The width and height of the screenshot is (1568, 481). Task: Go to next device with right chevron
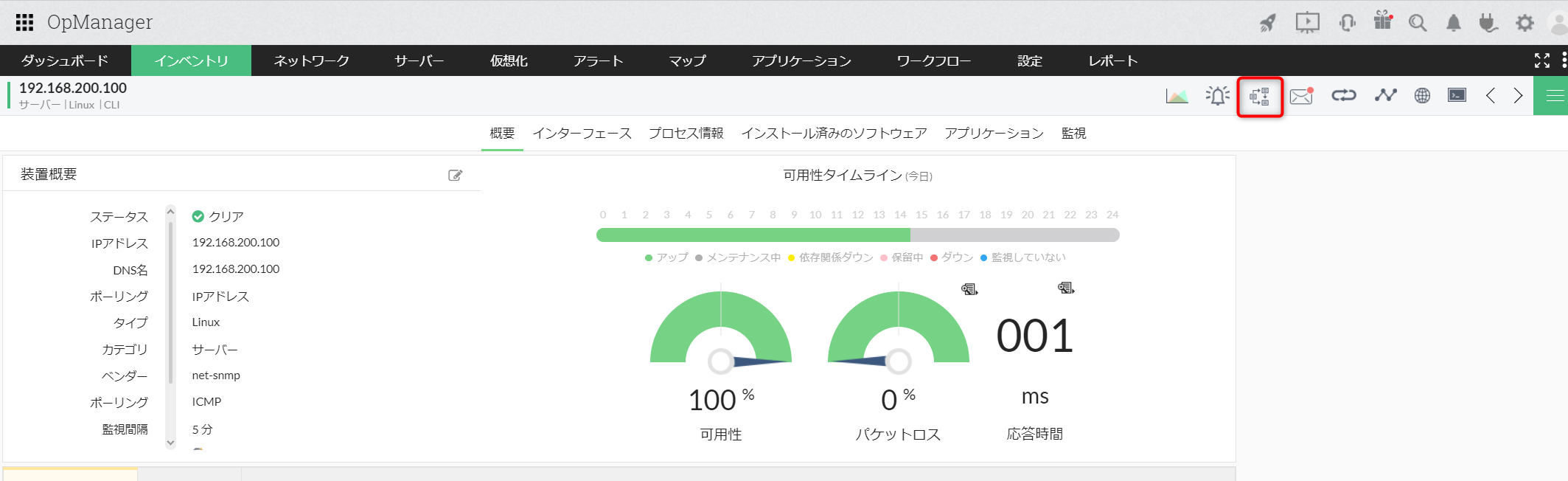1518,96
